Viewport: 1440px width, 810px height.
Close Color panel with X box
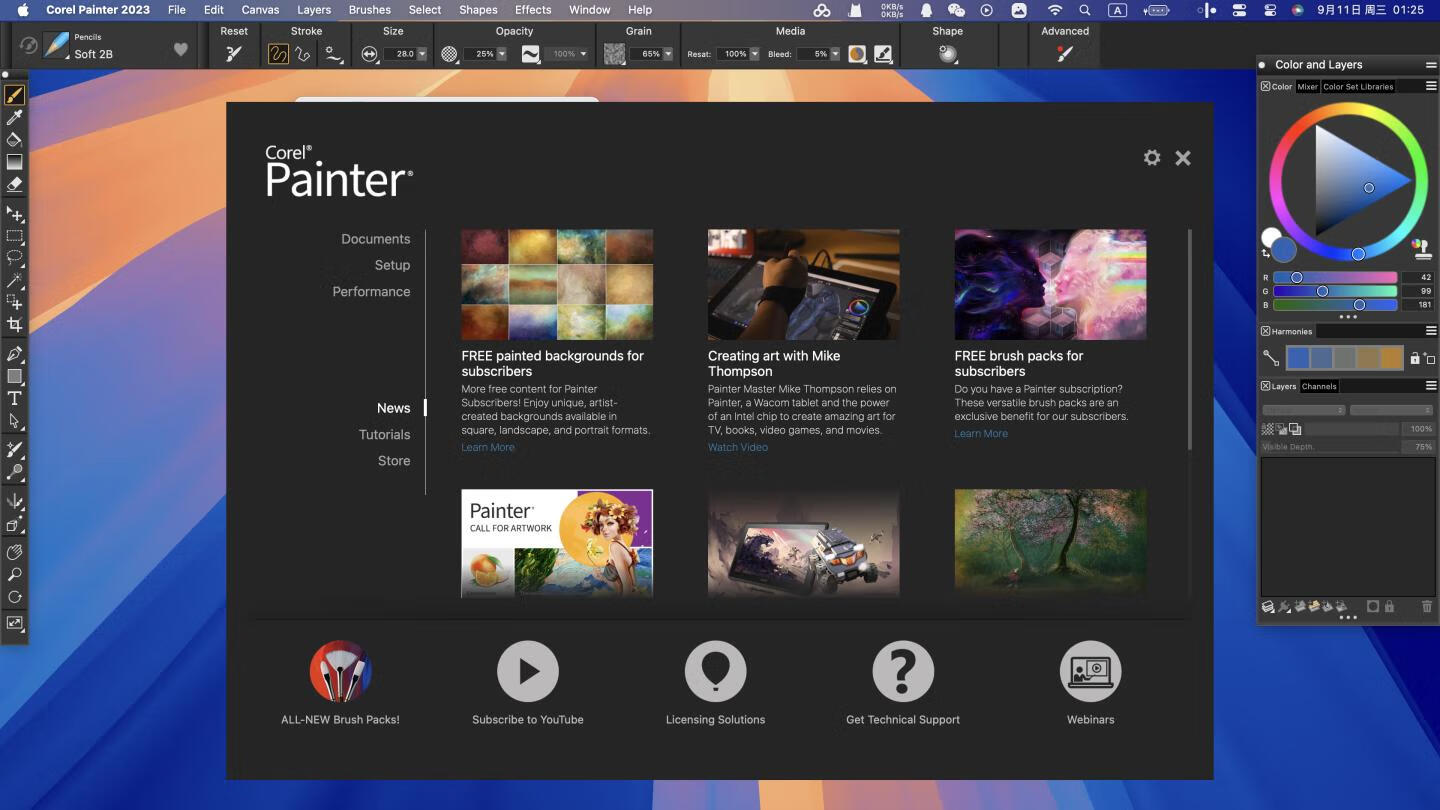[x=1265, y=87]
